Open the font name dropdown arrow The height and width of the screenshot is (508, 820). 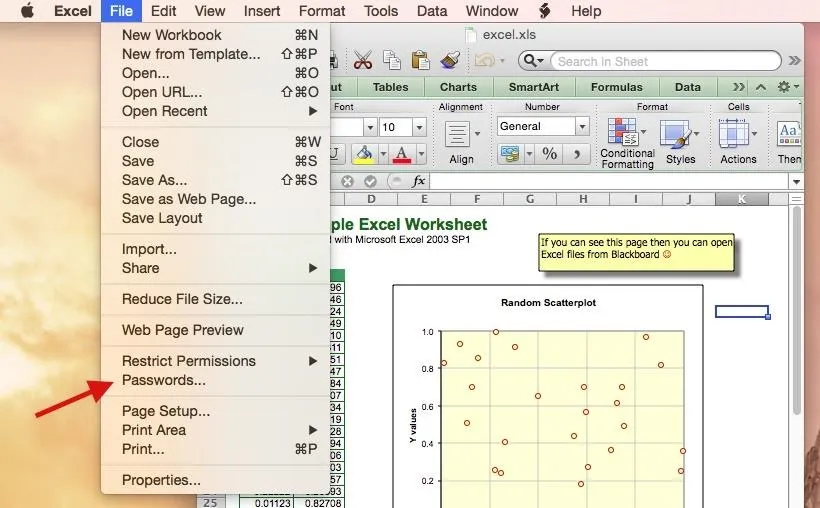pos(370,127)
